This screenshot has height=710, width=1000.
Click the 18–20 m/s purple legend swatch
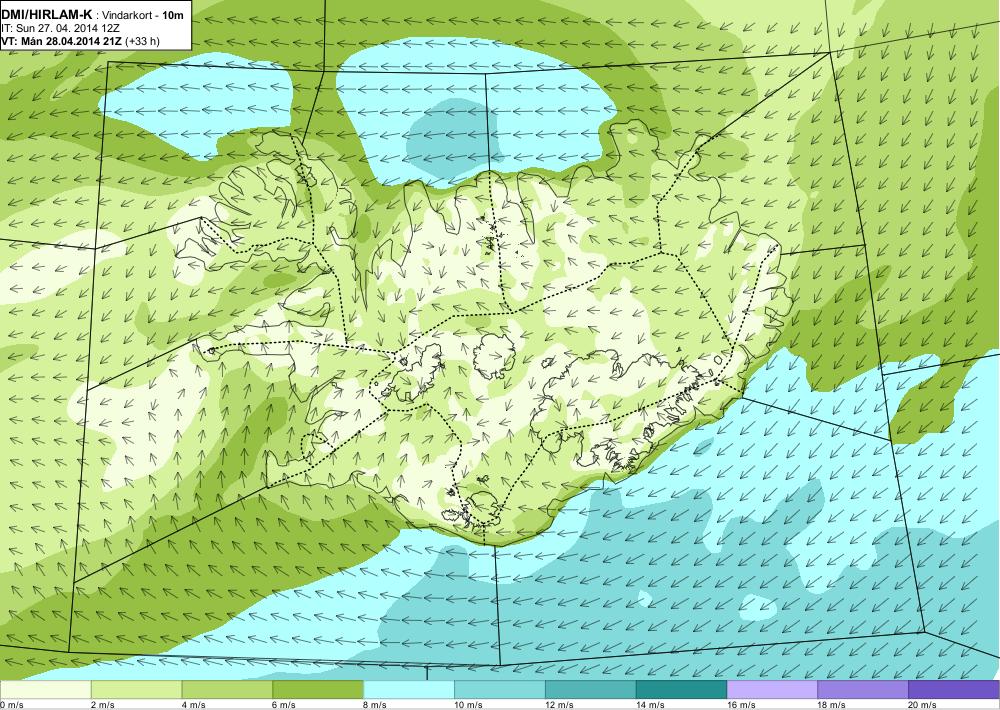863,690
